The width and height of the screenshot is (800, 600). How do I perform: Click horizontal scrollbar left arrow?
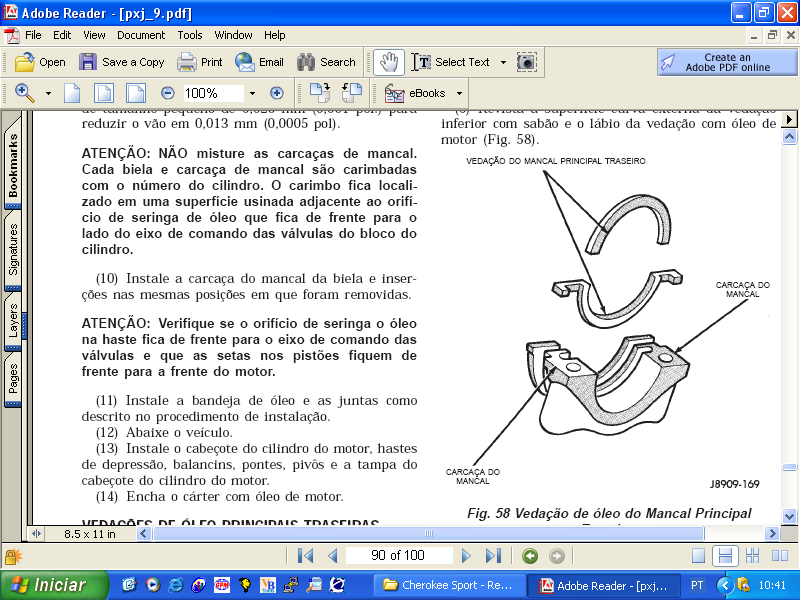pos(143,534)
